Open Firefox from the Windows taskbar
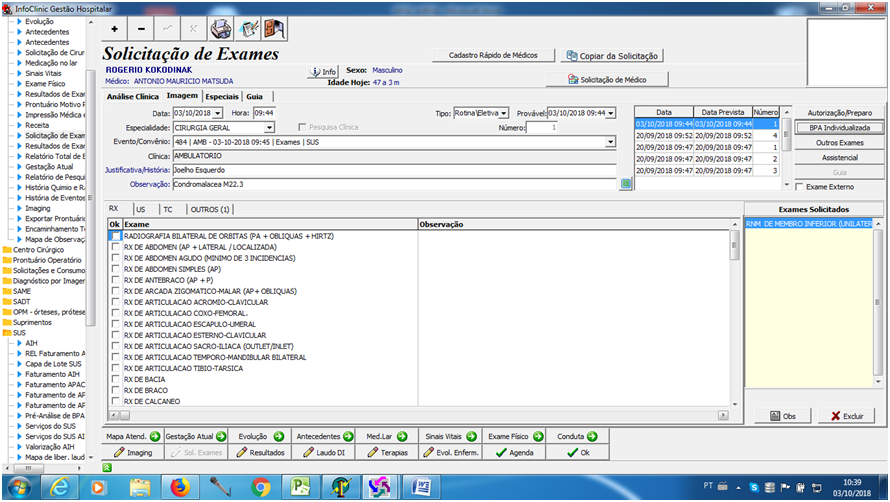Viewport: 890px width, 502px height. (x=181, y=487)
